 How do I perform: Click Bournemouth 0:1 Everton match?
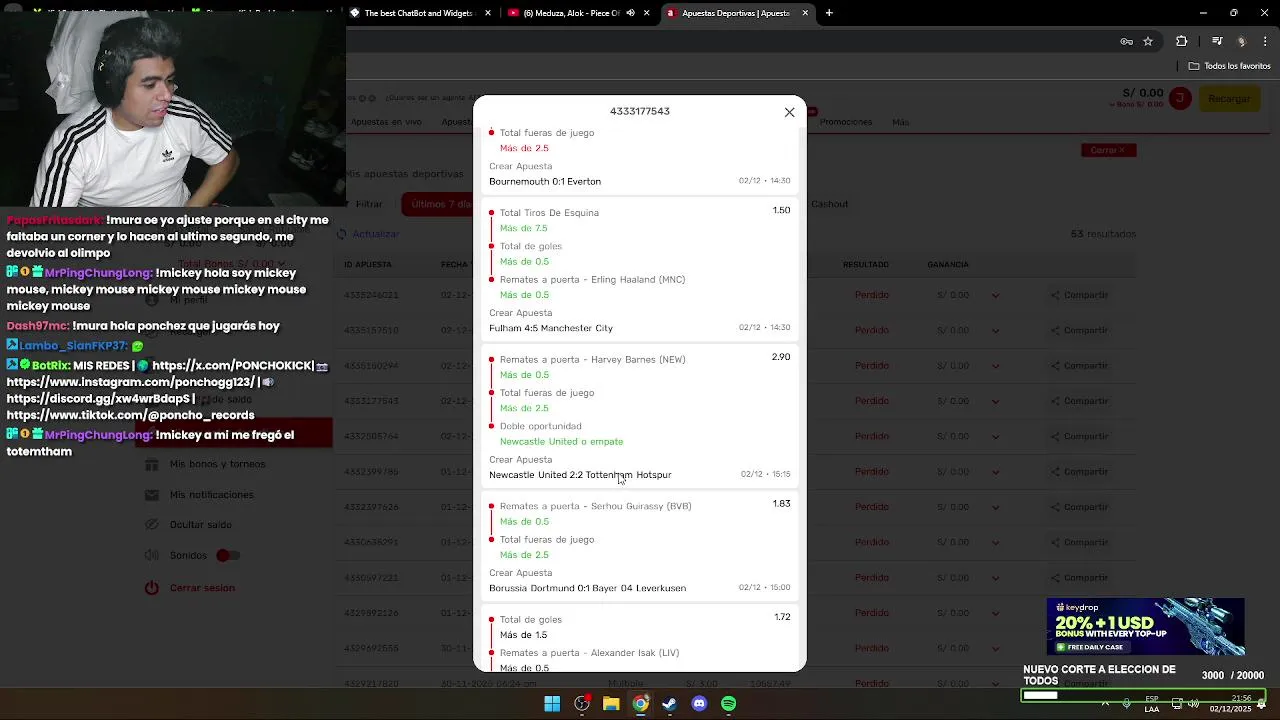(545, 181)
